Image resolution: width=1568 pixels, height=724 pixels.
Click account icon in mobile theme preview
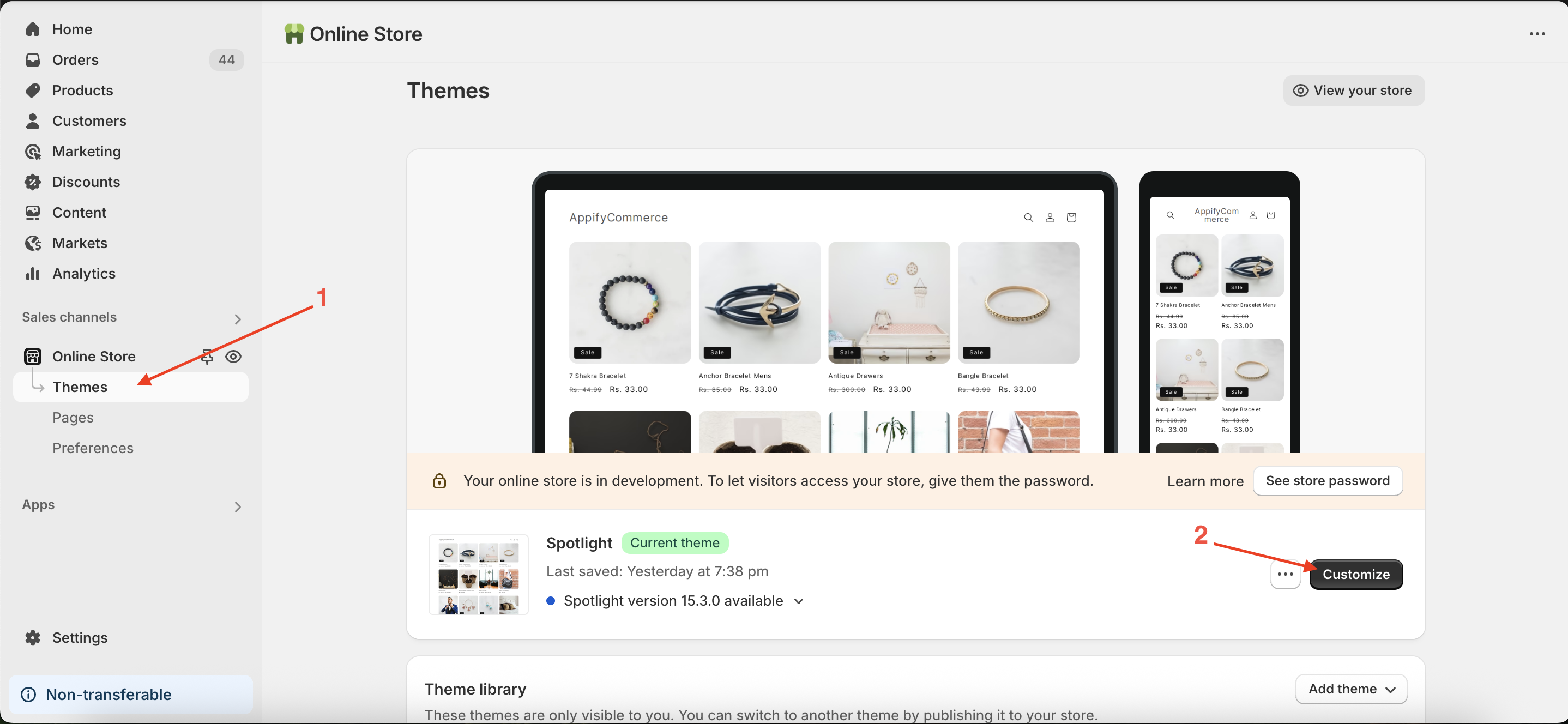1253,215
